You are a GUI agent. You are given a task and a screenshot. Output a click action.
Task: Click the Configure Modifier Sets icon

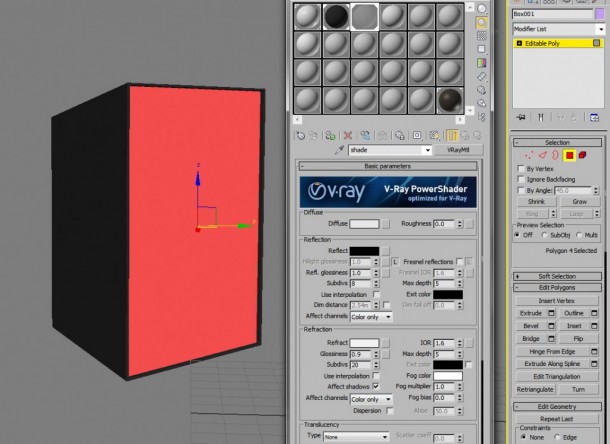[x=594, y=118]
